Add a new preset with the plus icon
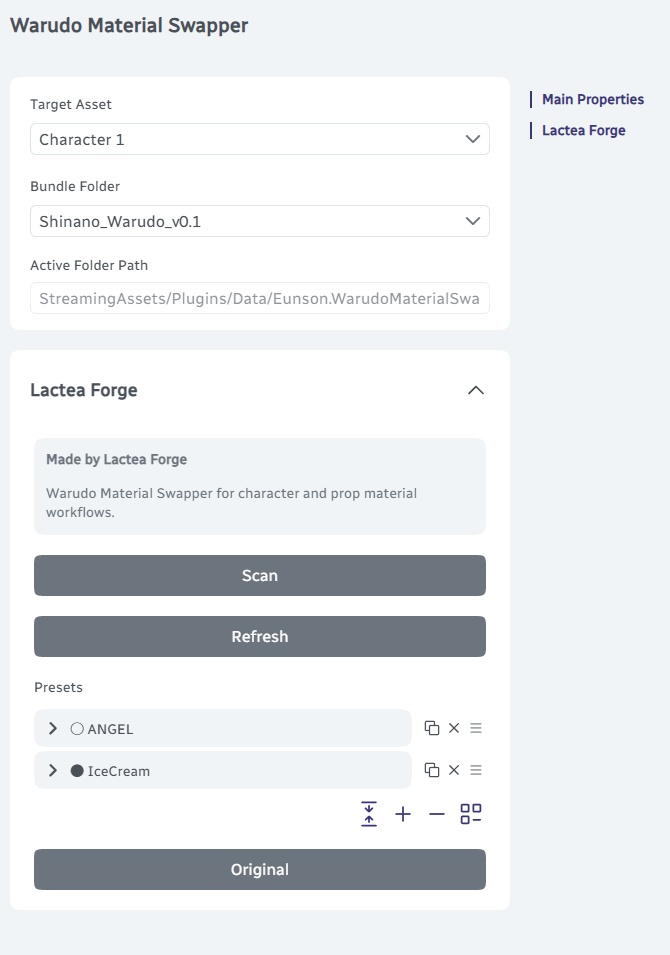The height and width of the screenshot is (955, 670). (x=403, y=814)
